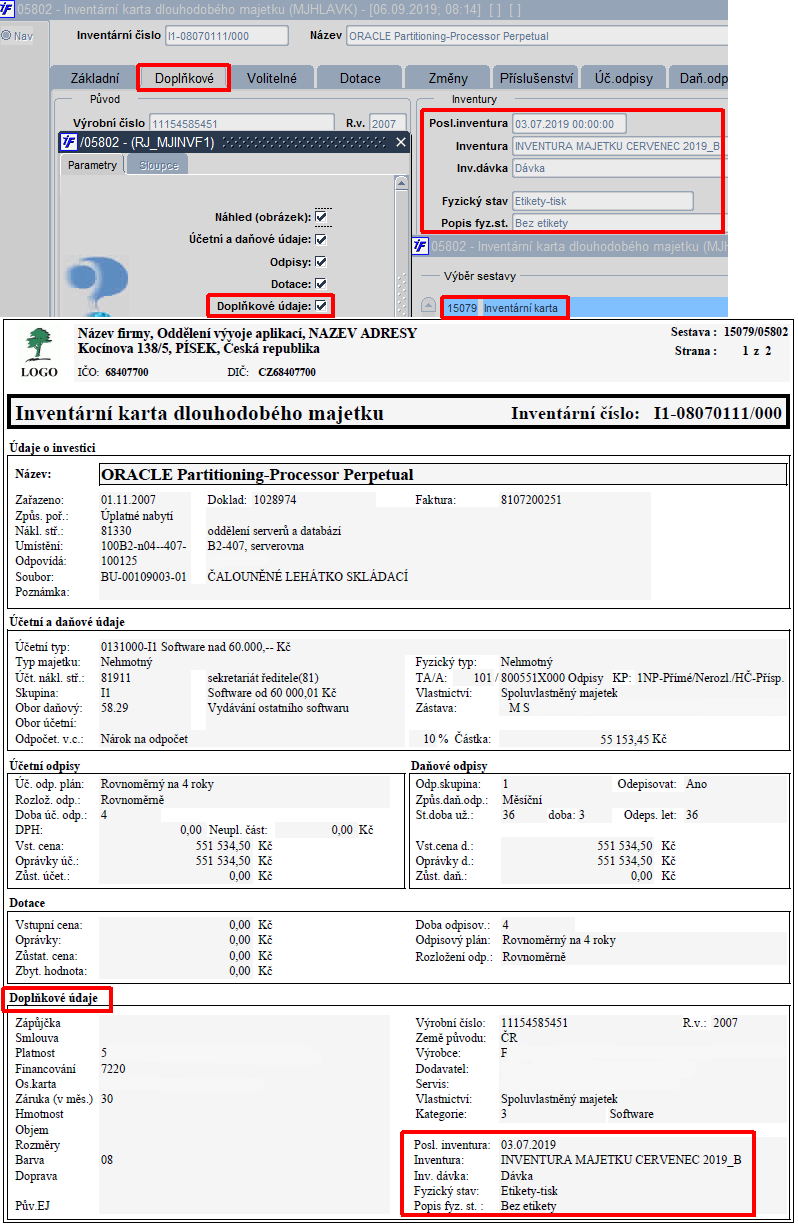Switch to the Dotace tab
The image size is (798, 1226).
click(360, 77)
